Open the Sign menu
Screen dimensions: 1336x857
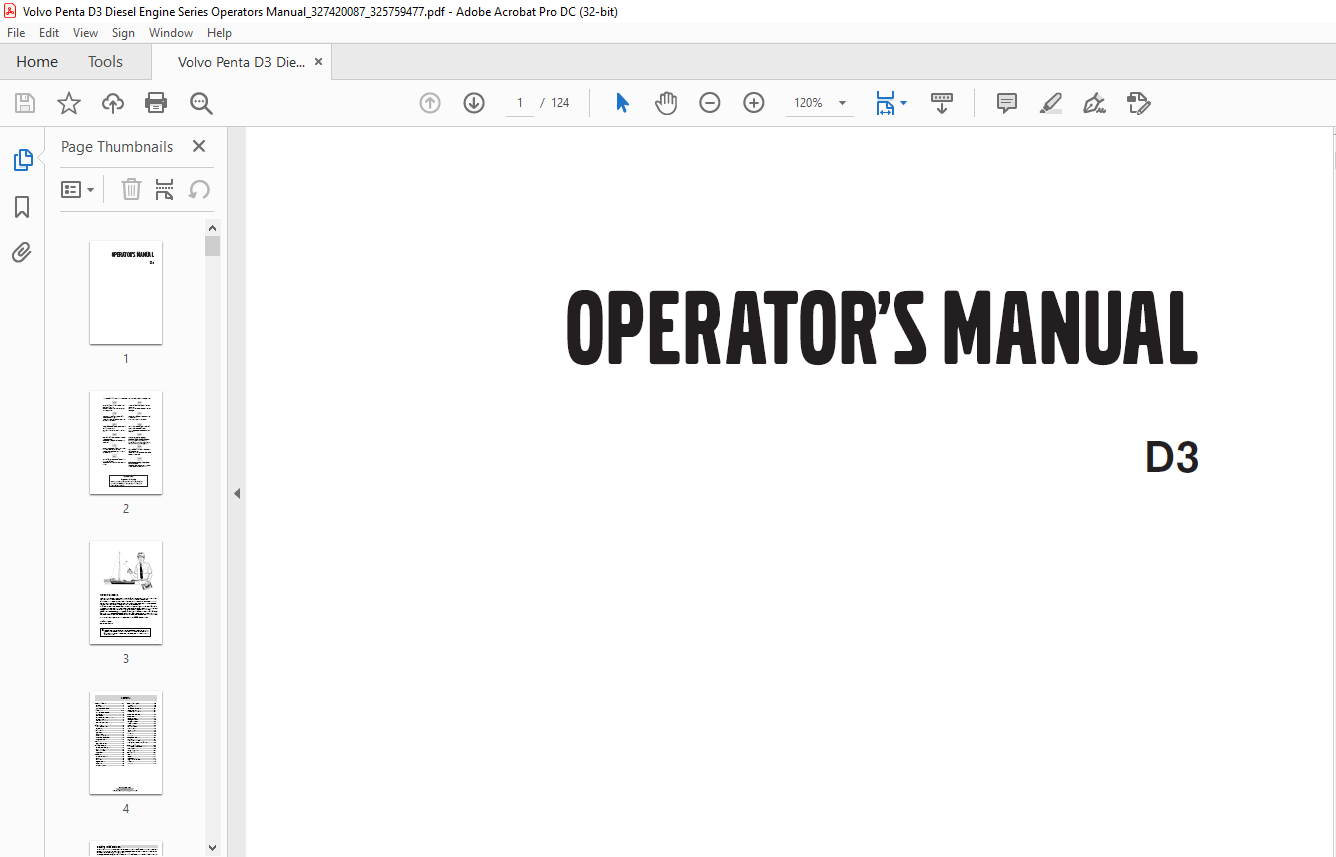(x=123, y=33)
